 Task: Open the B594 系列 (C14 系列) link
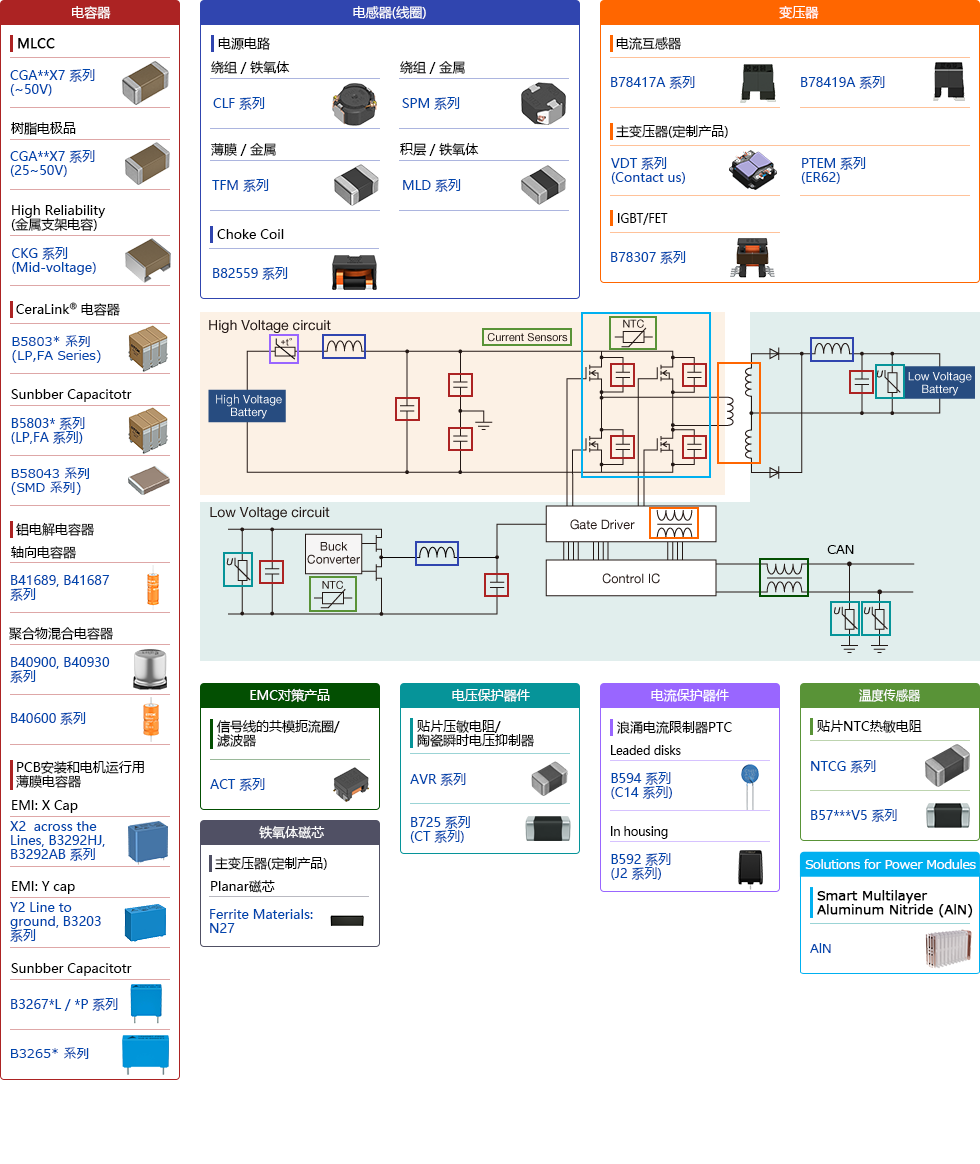click(641, 785)
